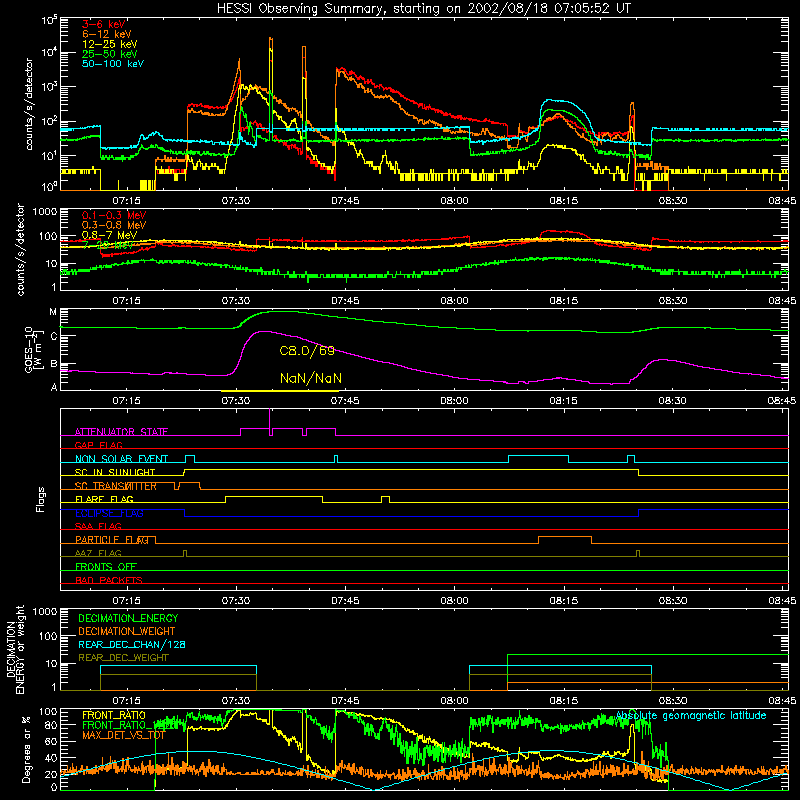Select the GOES-10 axis label
Image resolution: width=800 pixels, height=800 pixels.
point(32,349)
